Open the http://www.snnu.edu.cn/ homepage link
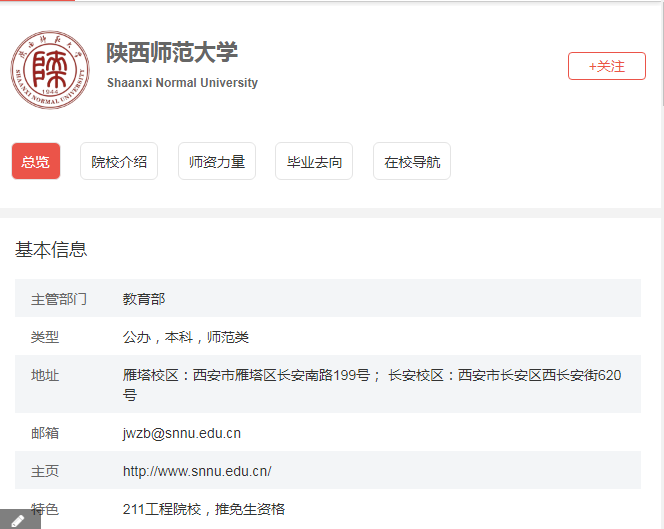This screenshot has height=529, width=664. click(197, 471)
